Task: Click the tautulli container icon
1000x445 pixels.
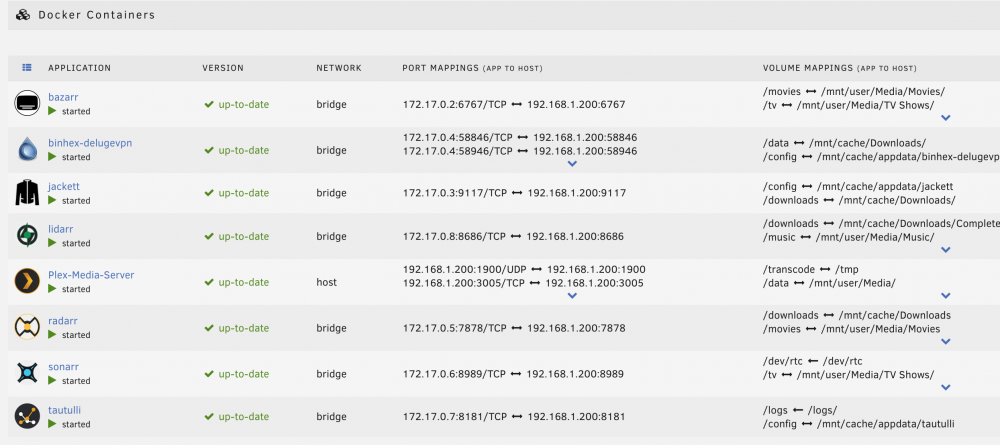Action: (27, 416)
